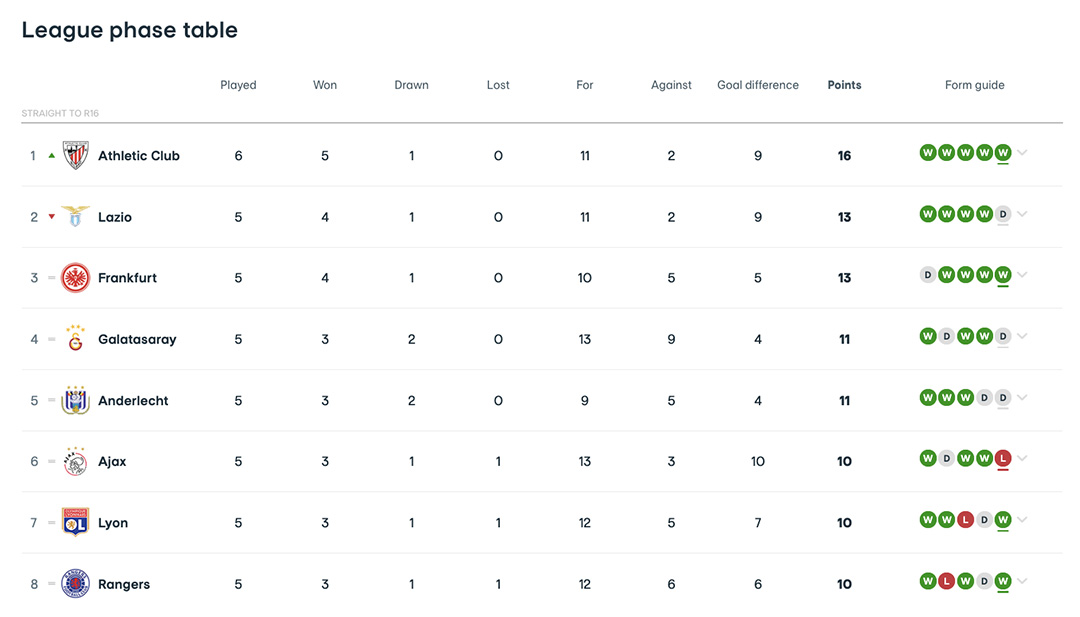This screenshot has width=1080, height=617.
Task: Open the Galatasaray team link
Action: [137, 339]
